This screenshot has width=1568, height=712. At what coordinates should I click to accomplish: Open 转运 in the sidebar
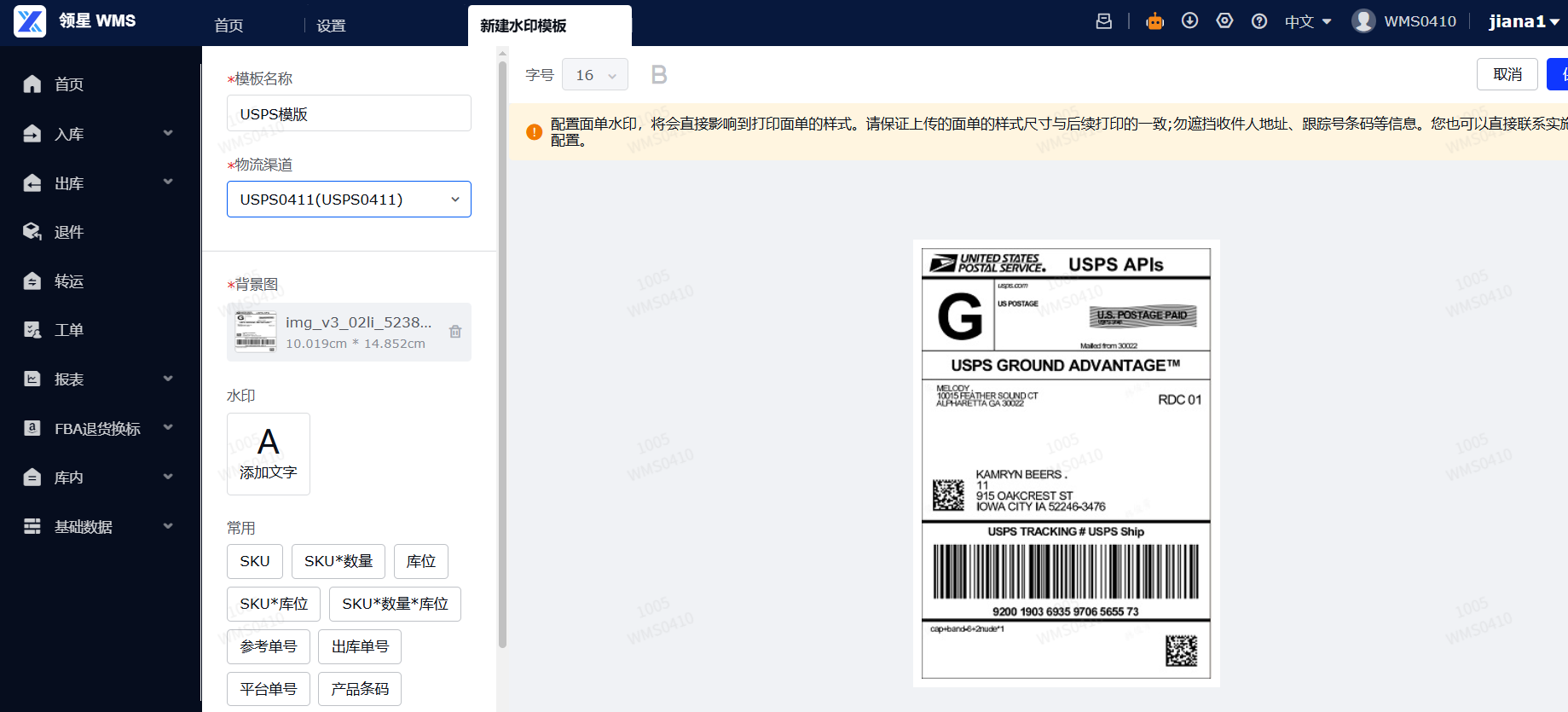tap(69, 281)
